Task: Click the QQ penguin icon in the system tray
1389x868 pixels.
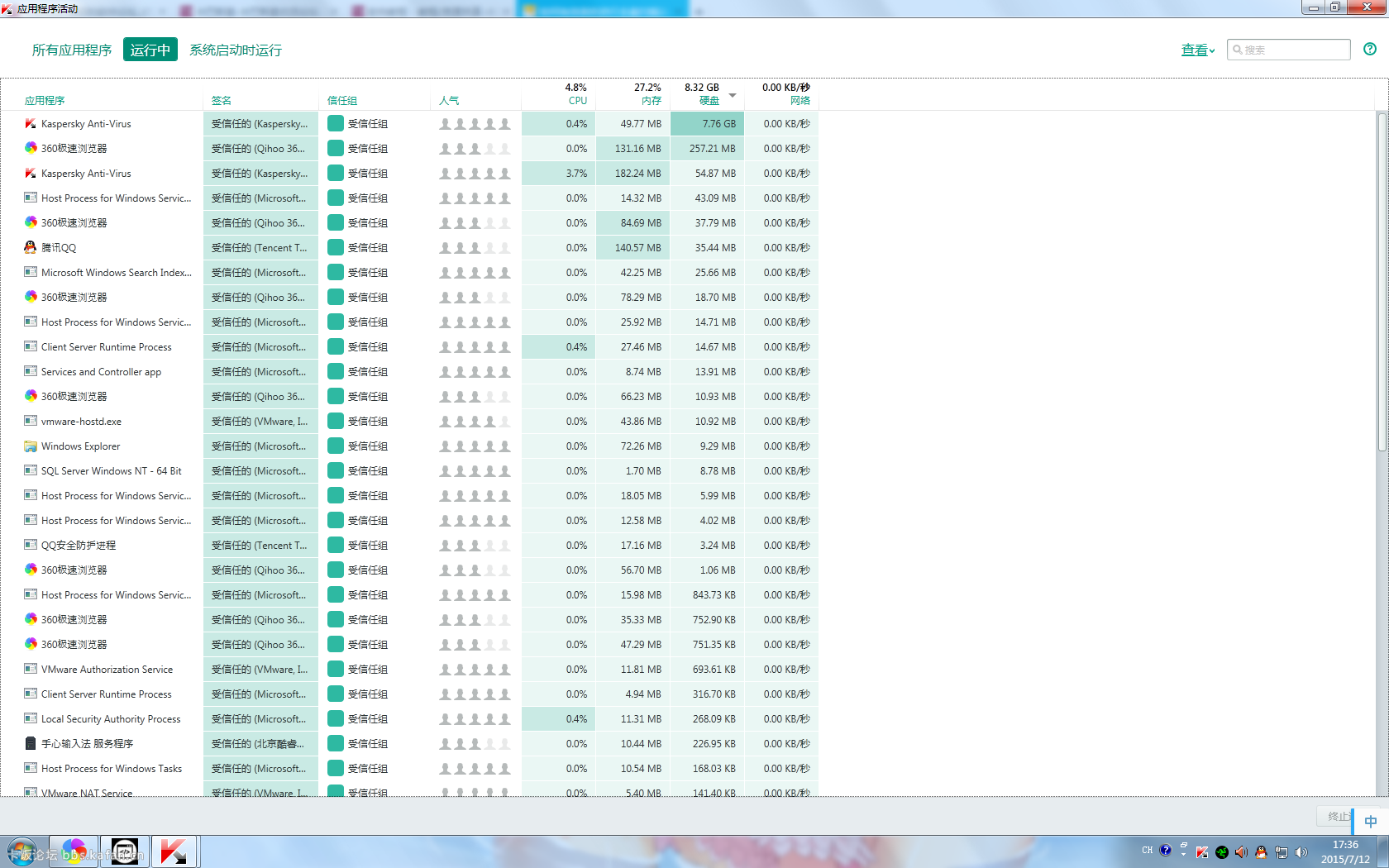Action: click(x=1261, y=851)
